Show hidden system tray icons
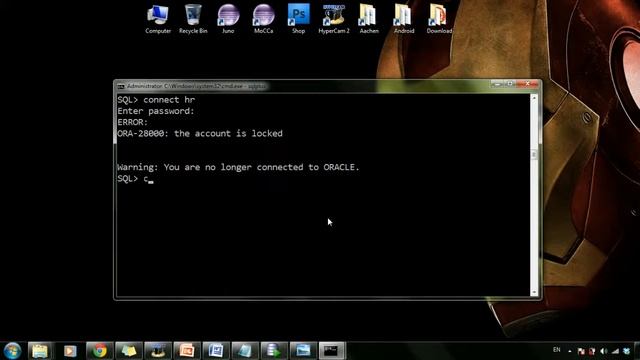This screenshot has width=640, height=360. (x=570, y=351)
